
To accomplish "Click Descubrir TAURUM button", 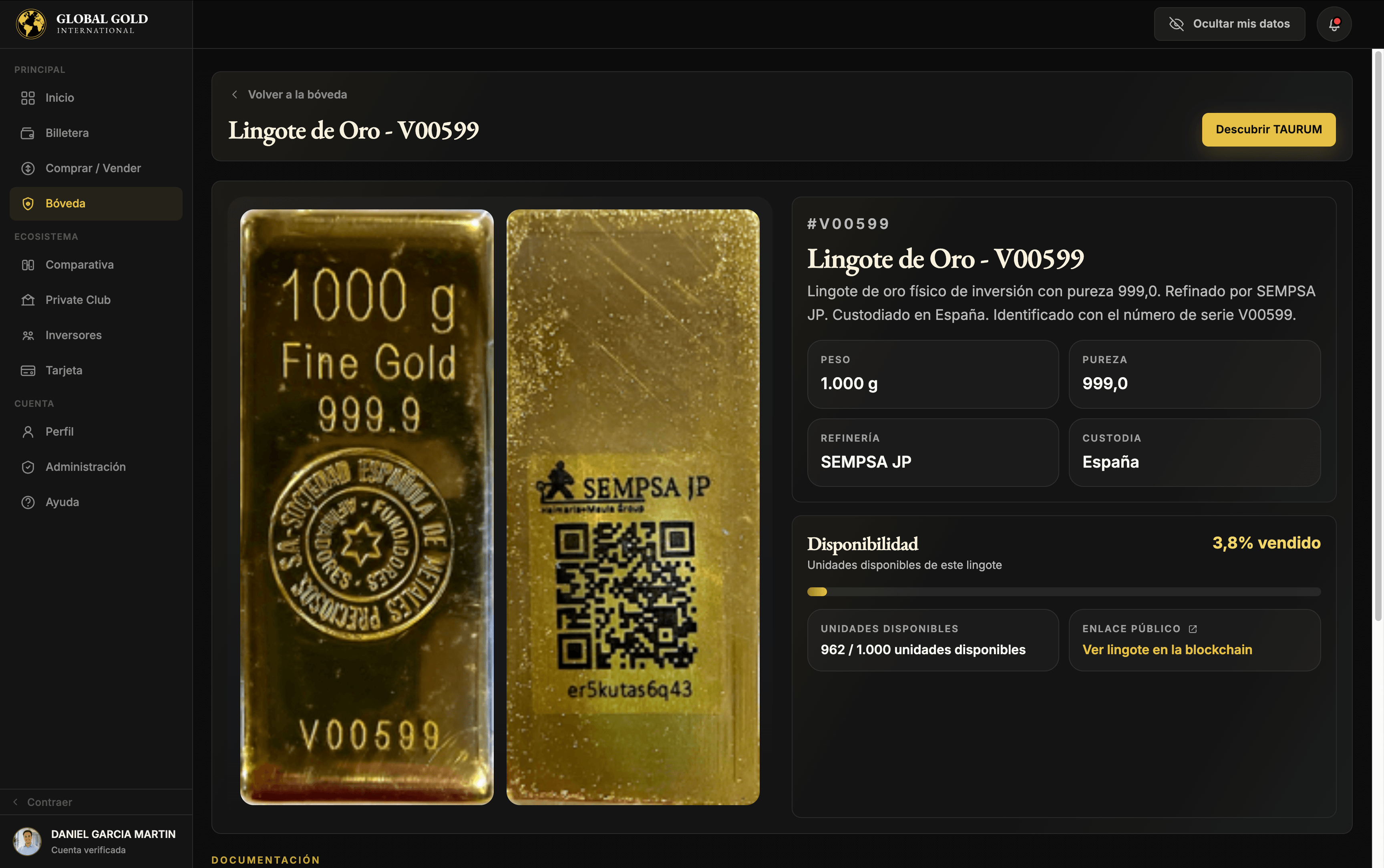I will (x=1269, y=130).
